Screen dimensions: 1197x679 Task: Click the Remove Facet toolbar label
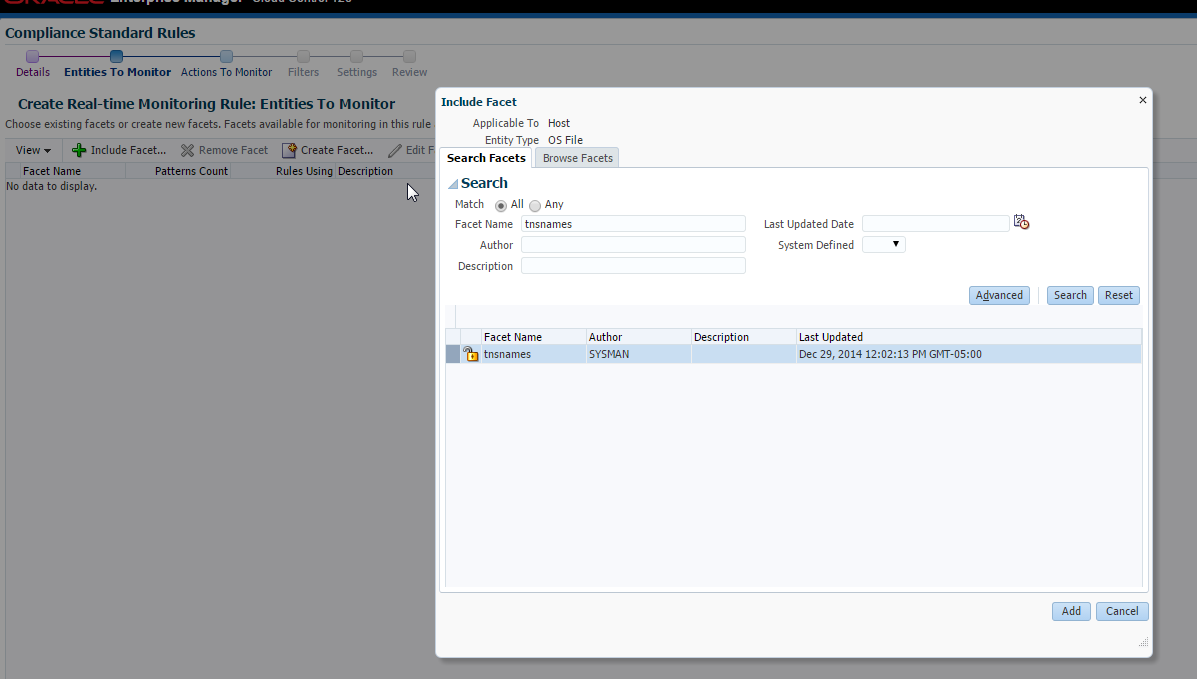click(233, 150)
